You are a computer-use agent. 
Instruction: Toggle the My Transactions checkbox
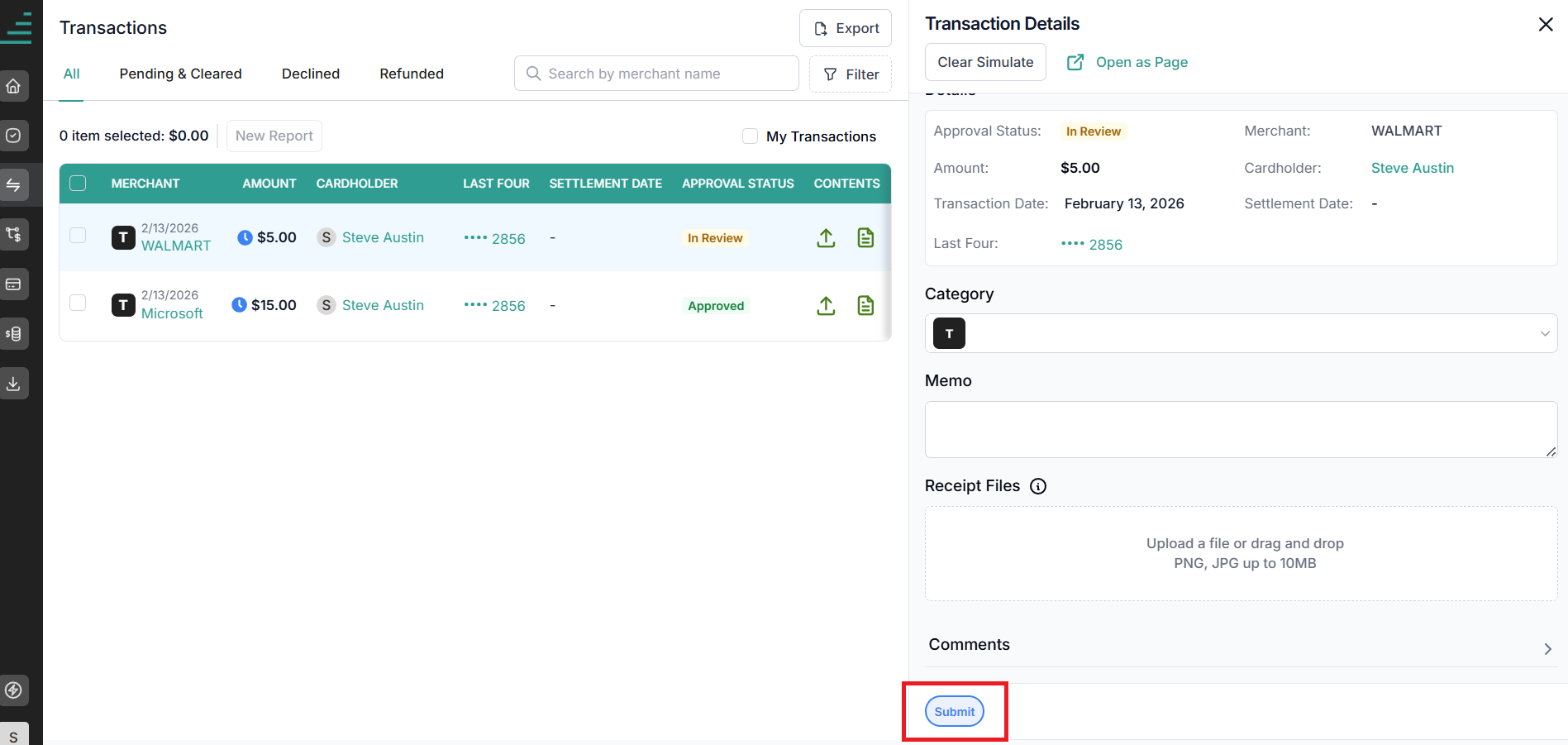(750, 136)
